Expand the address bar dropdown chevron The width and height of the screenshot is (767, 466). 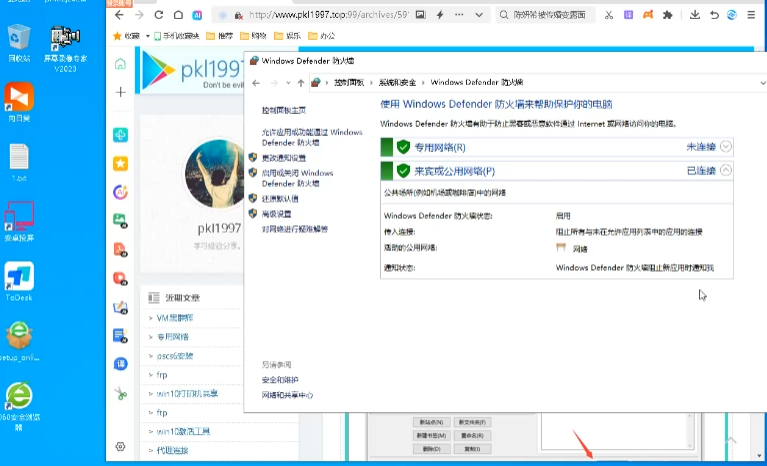click(x=479, y=15)
